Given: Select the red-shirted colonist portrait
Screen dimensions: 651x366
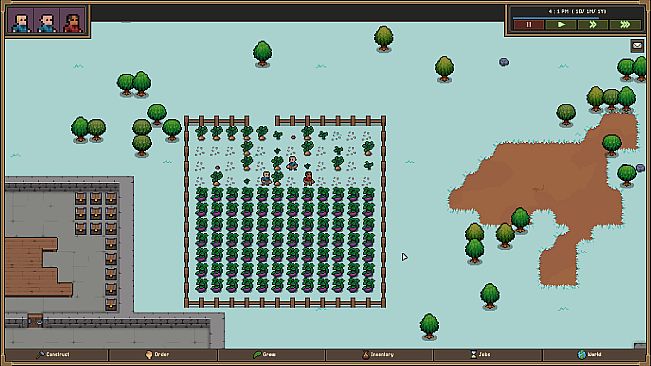Looking at the screenshot, I should coord(73,21).
